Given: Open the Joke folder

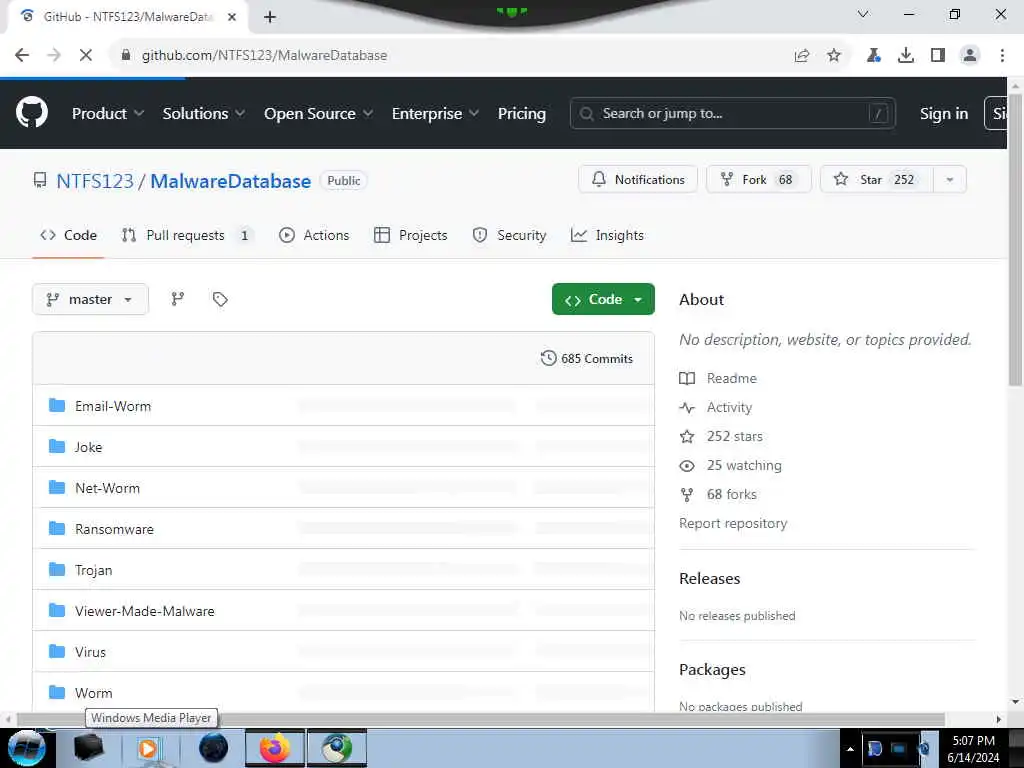Looking at the screenshot, I should [88, 447].
